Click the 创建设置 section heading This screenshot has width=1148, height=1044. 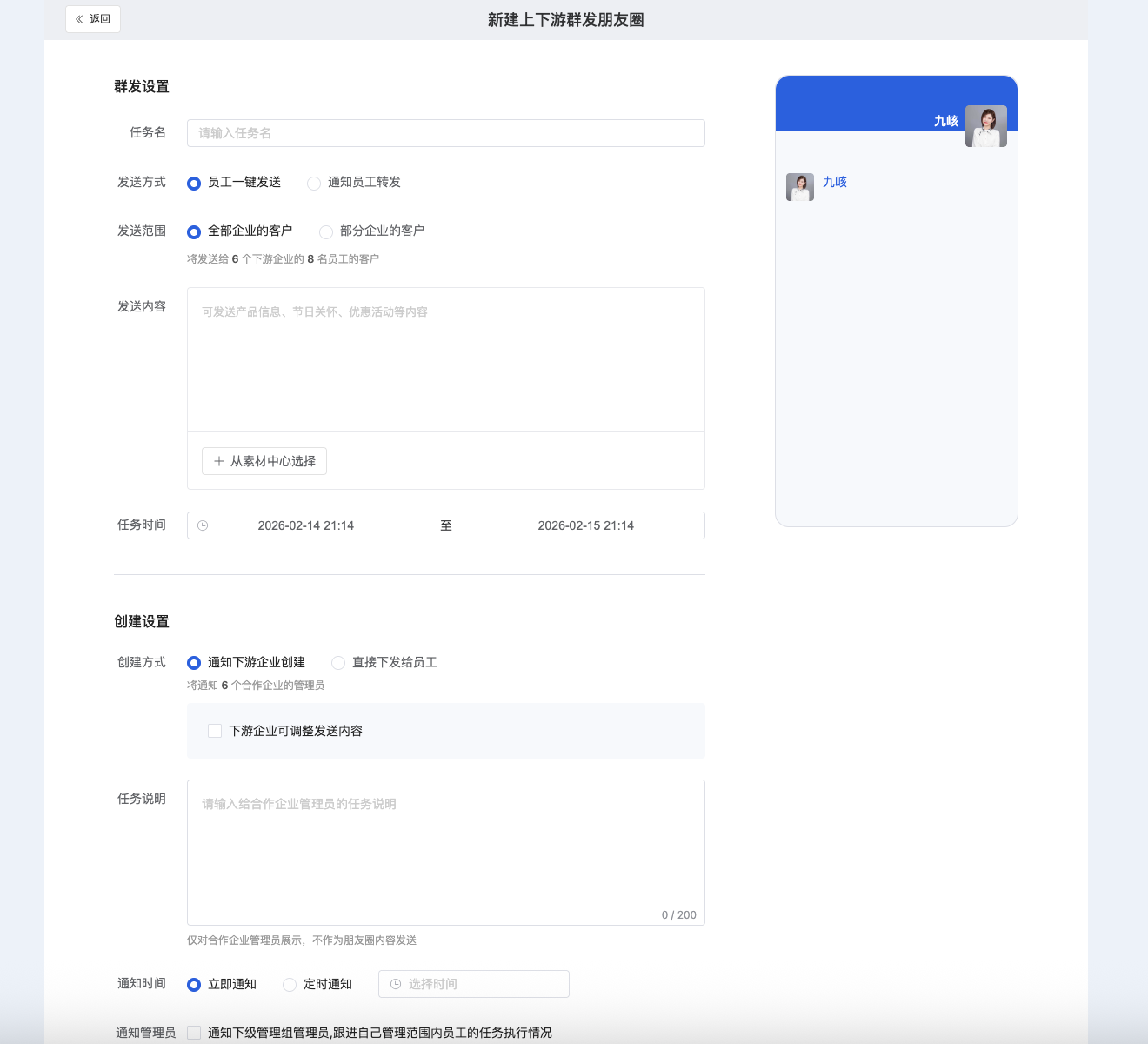coord(142,621)
